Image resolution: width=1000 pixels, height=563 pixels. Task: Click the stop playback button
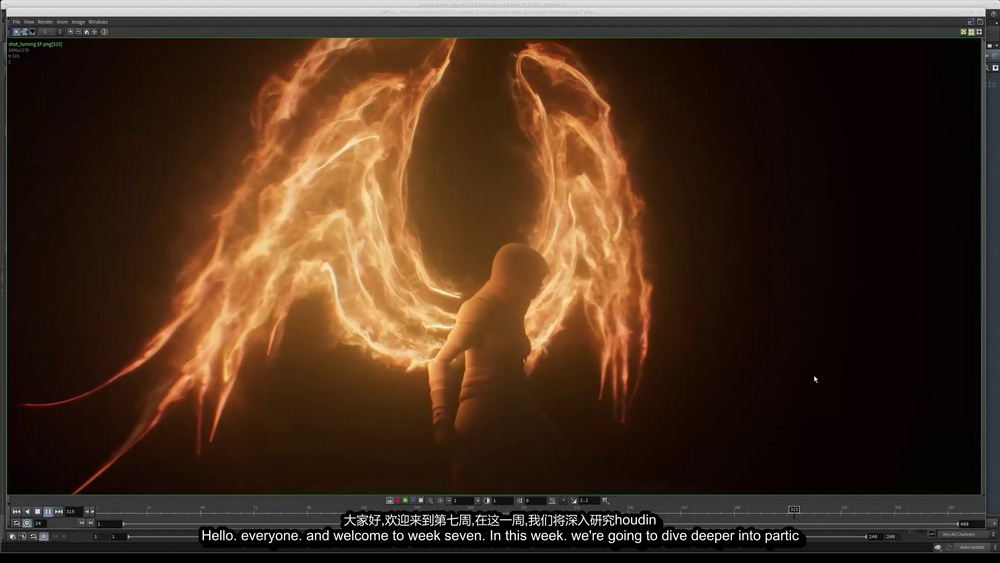click(x=38, y=512)
